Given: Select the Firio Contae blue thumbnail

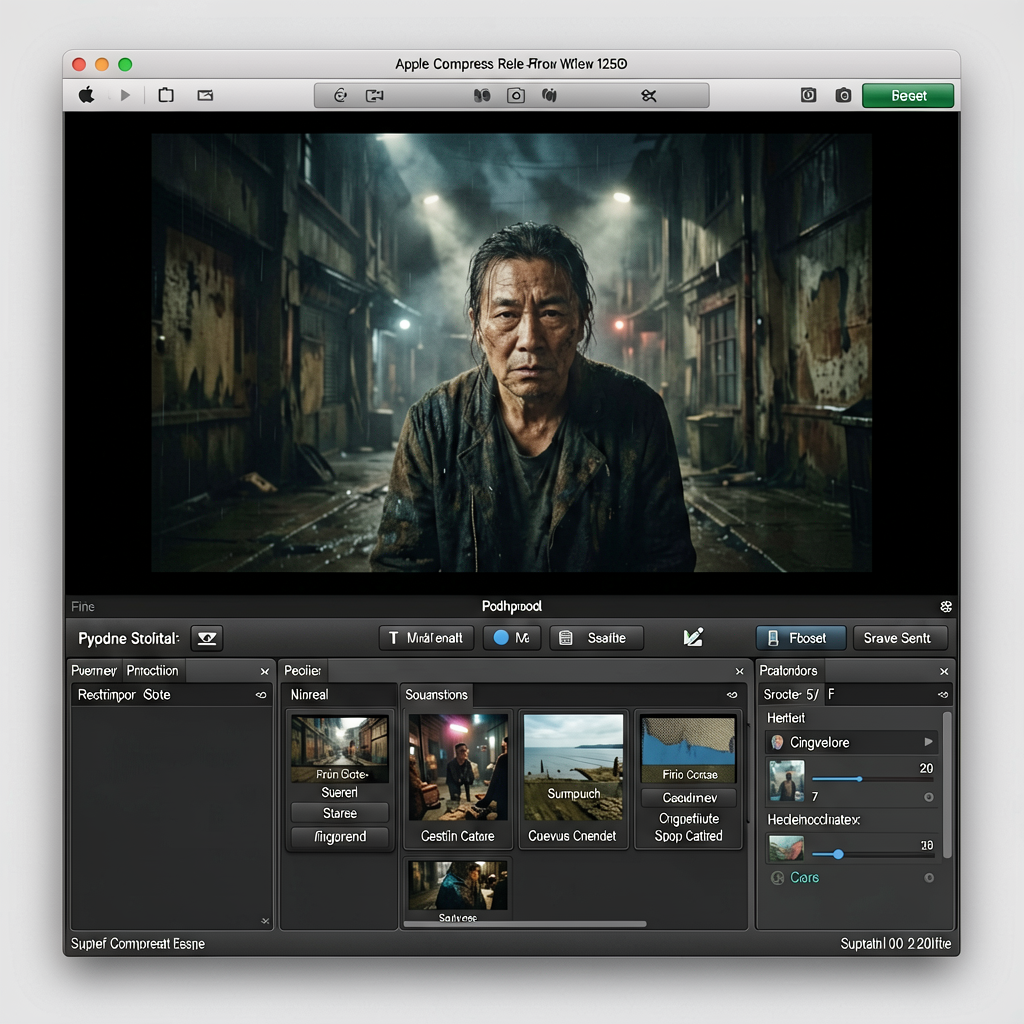Looking at the screenshot, I should point(689,748).
